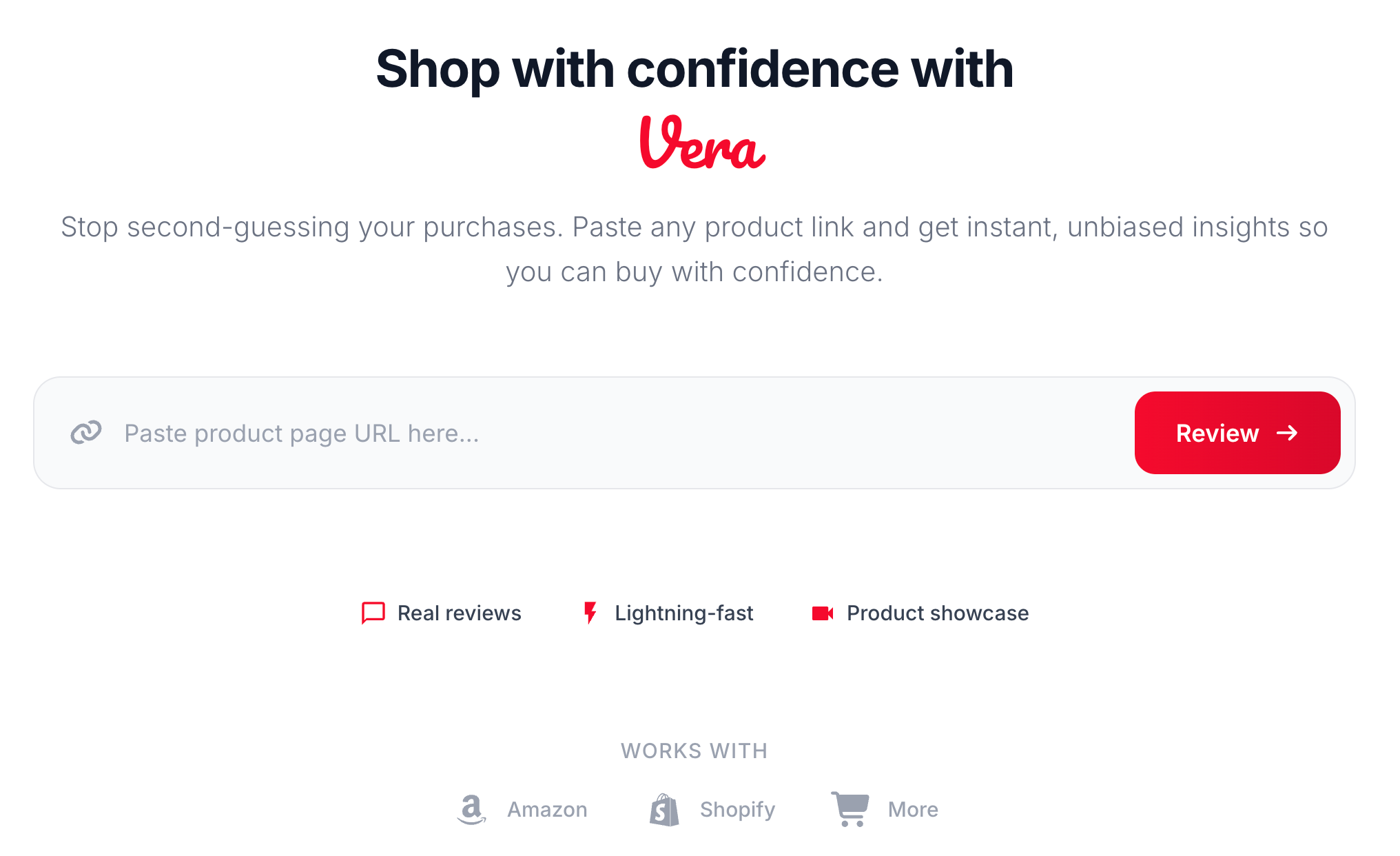Focus the product page URL input field

620,433
